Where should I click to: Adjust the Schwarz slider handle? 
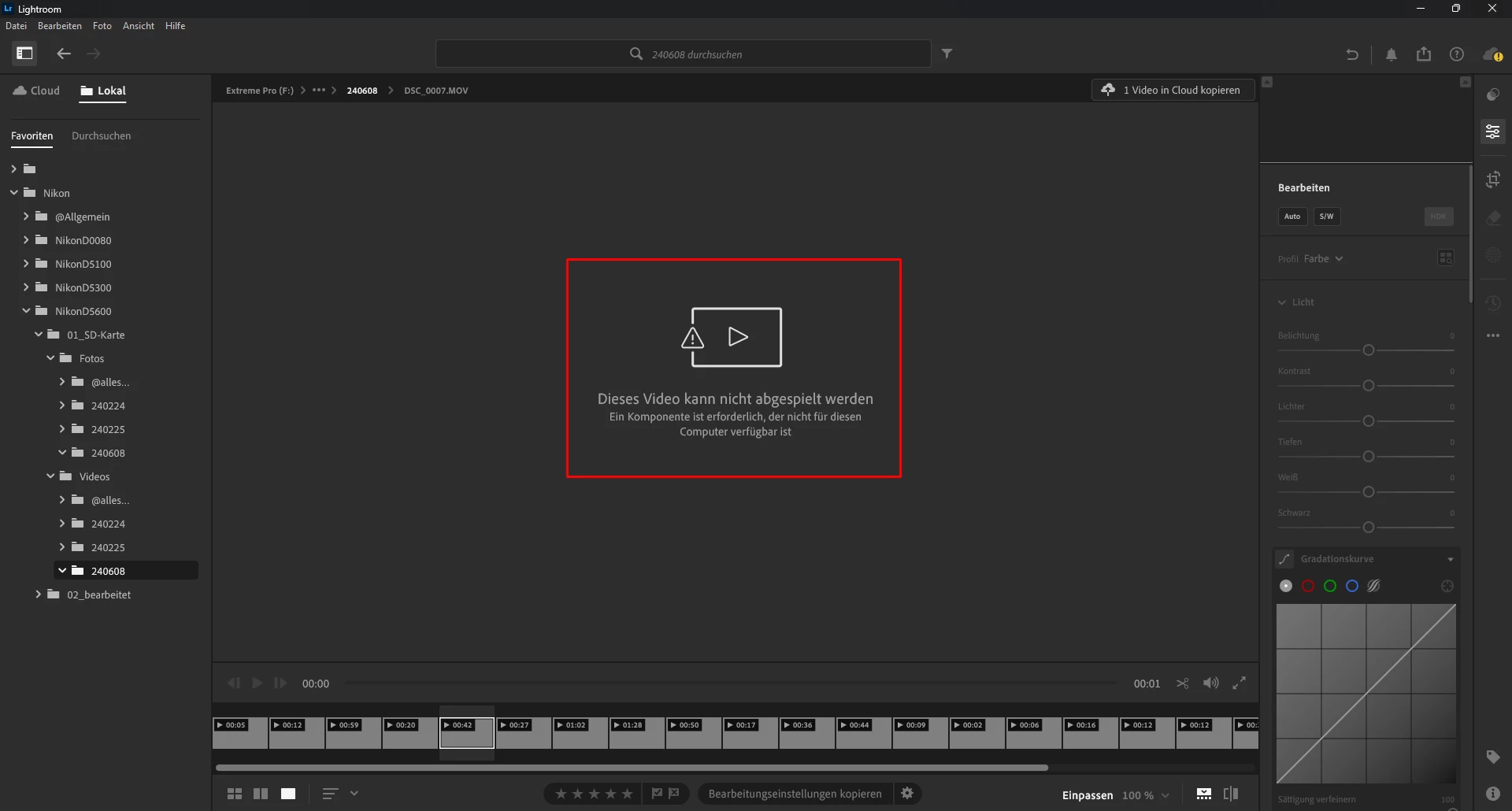pyautogui.click(x=1369, y=528)
